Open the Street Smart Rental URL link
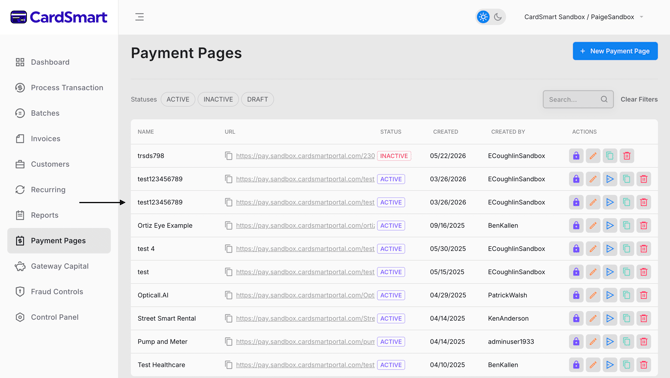The width and height of the screenshot is (670, 378). (305, 318)
